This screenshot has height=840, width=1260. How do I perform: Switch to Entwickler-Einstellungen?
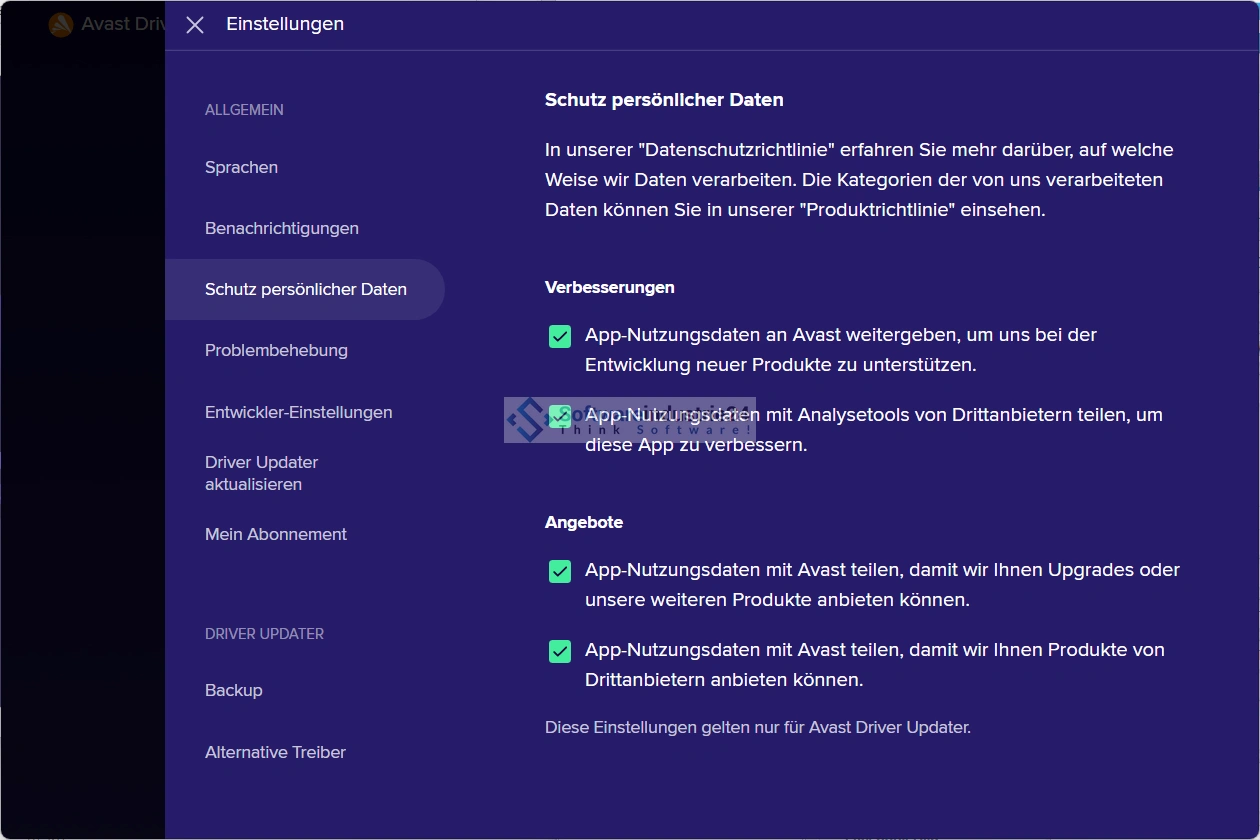[x=298, y=412]
